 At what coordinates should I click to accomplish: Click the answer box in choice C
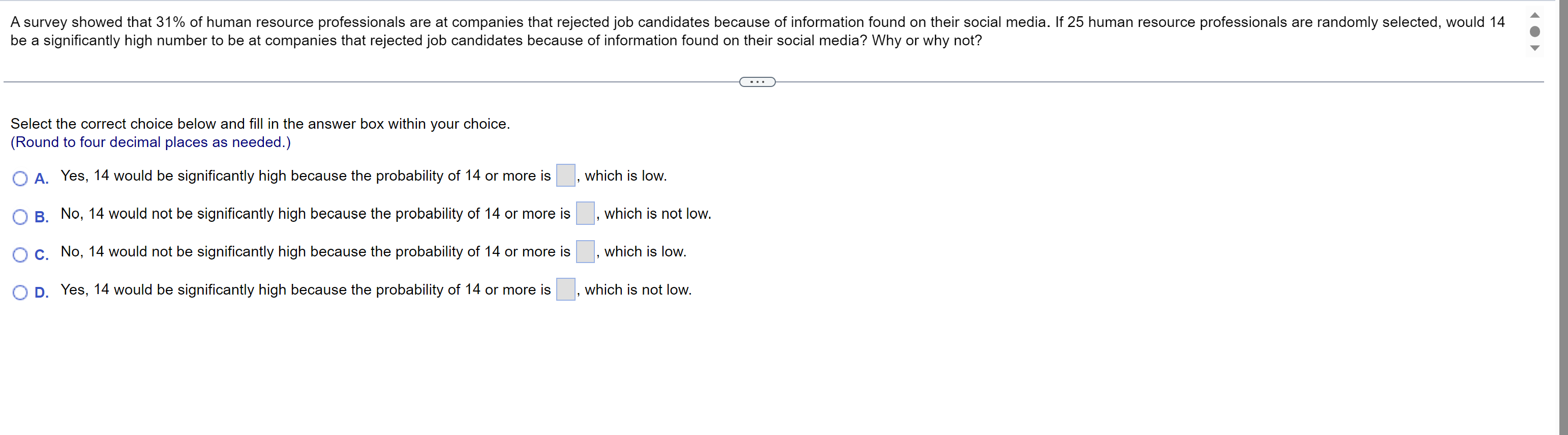[585, 251]
